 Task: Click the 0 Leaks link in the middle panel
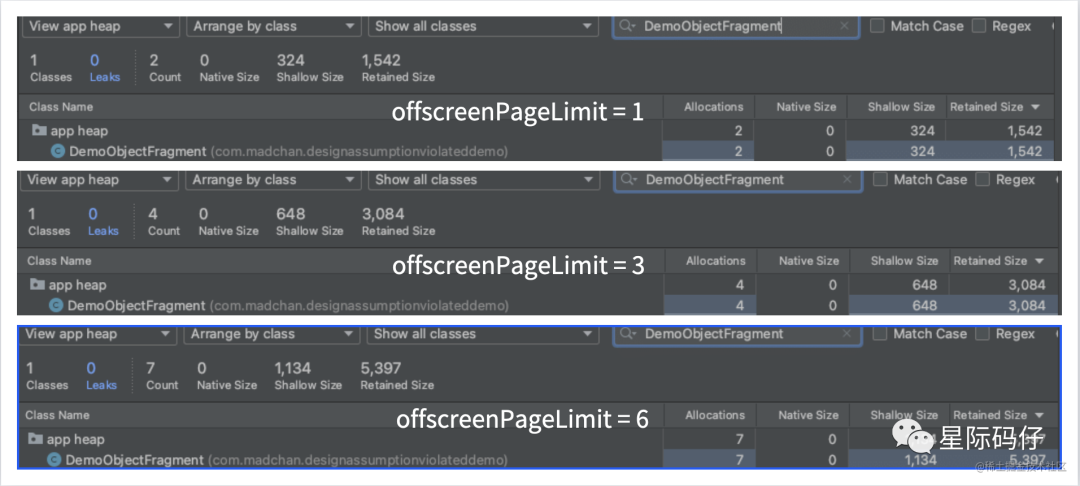click(103, 222)
